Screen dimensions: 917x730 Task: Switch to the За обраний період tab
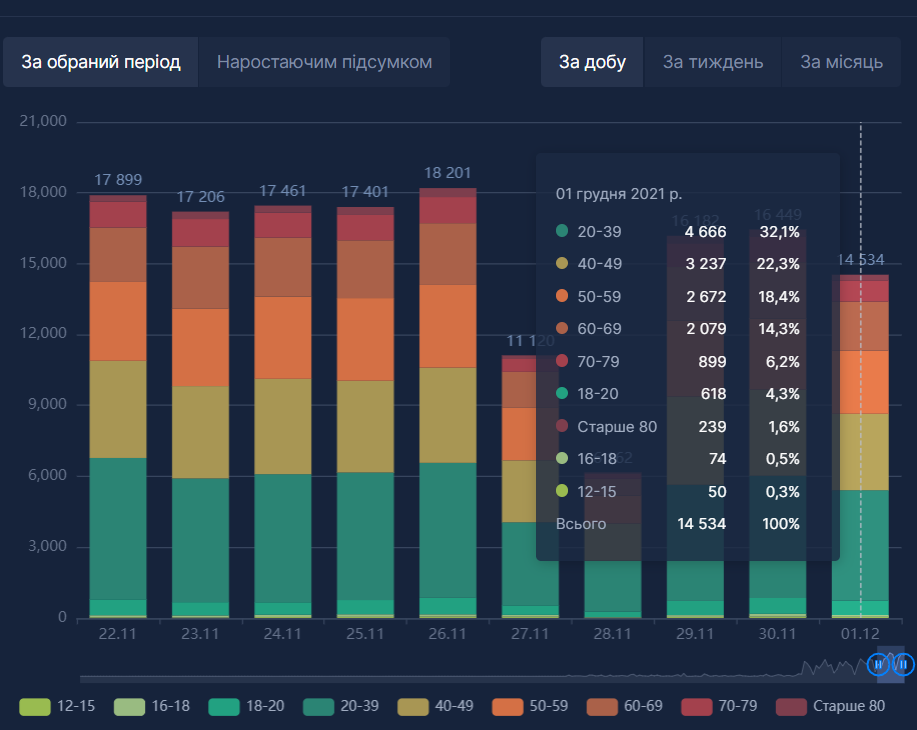click(x=101, y=62)
